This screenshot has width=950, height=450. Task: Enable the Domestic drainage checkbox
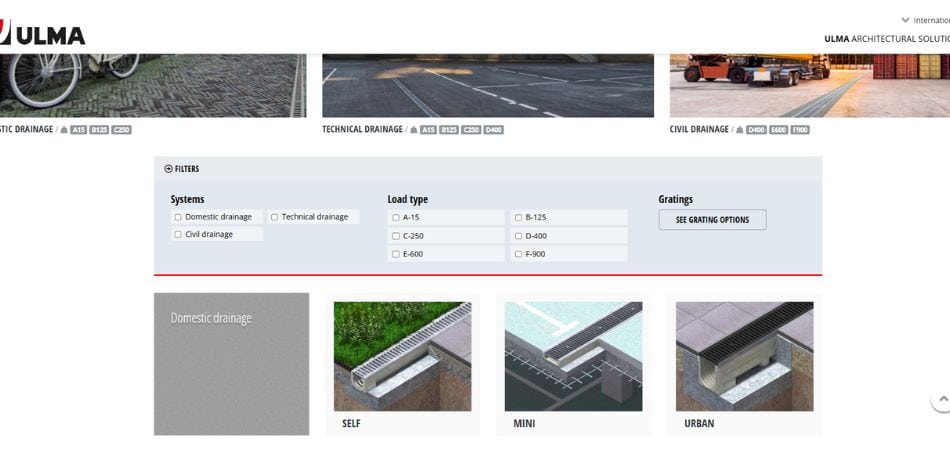pos(178,217)
